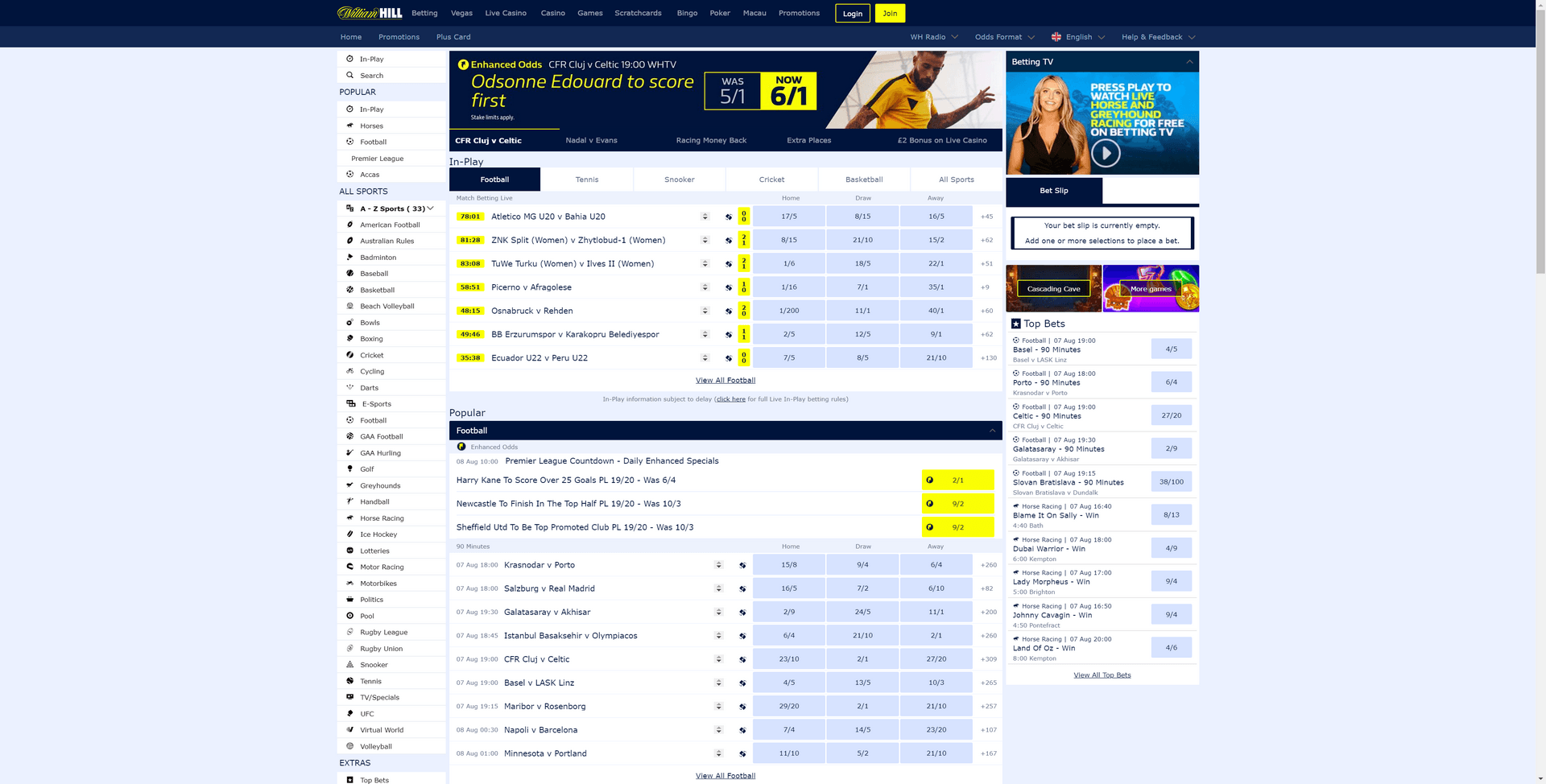1546x784 pixels.
Task: Open +130 more markets for Ecuador U22
Action: pyautogui.click(x=988, y=358)
